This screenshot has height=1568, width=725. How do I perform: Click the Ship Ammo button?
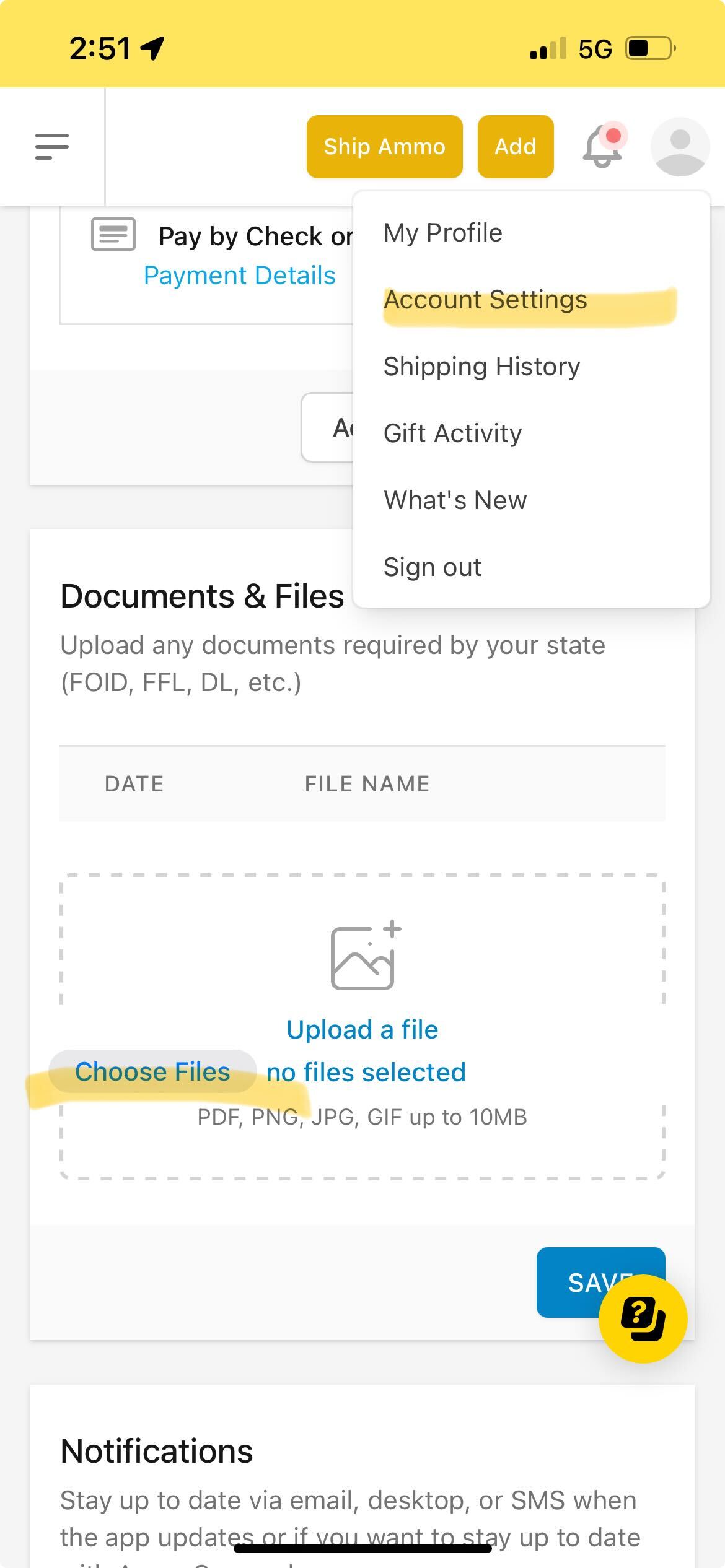(384, 147)
